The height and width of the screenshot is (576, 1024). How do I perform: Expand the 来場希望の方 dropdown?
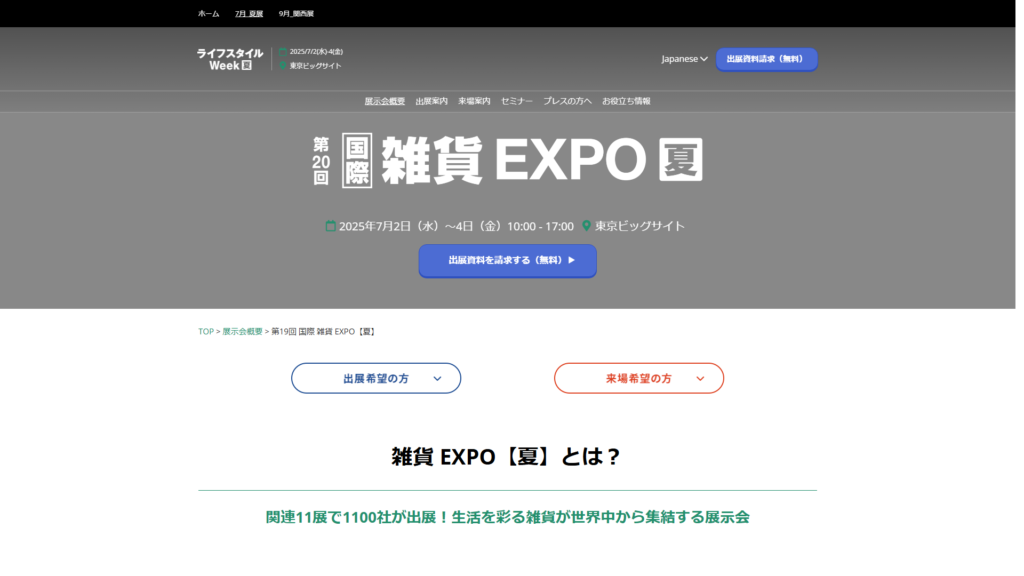pos(639,378)
